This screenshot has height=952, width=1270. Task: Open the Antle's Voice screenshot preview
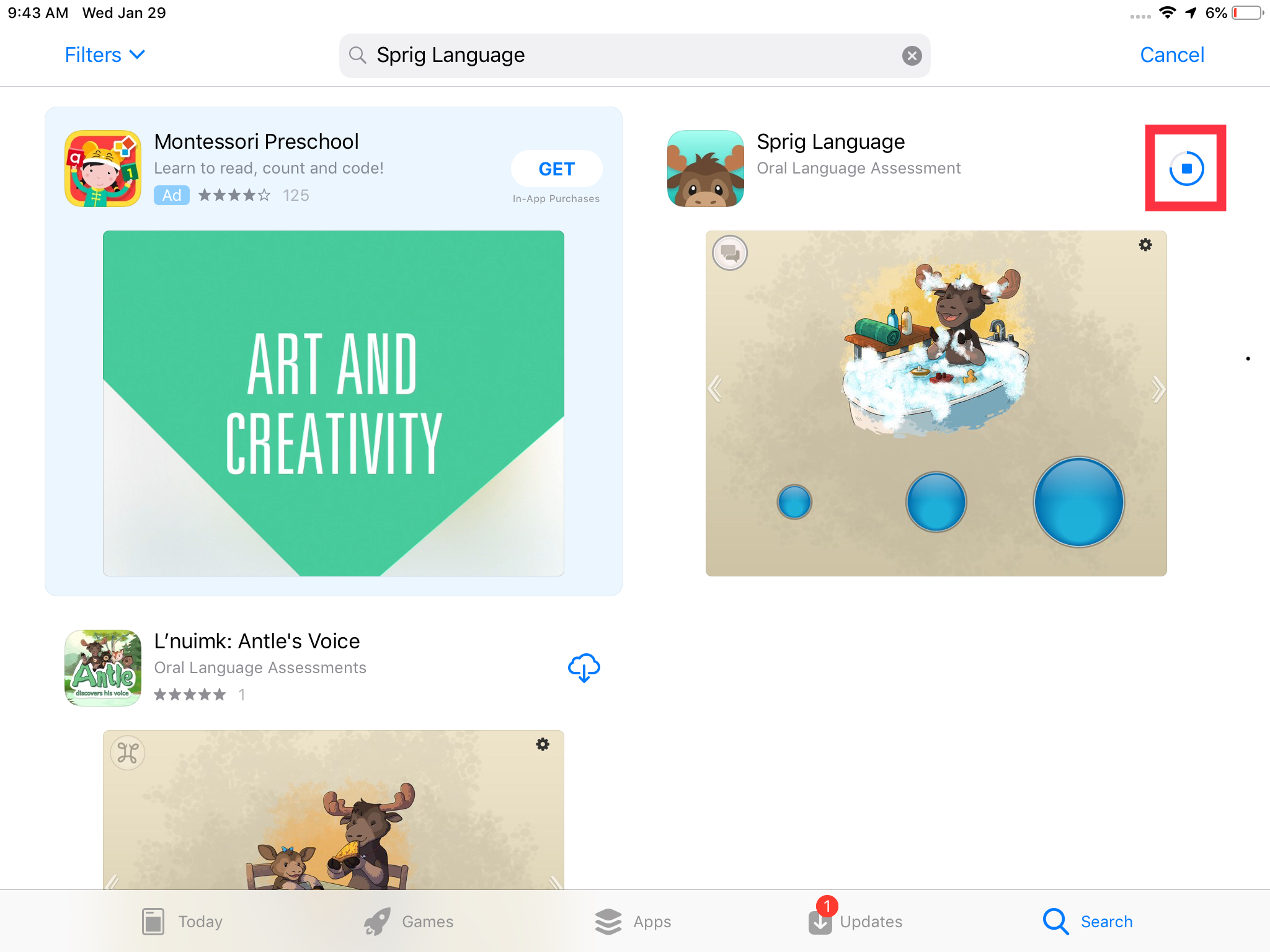[x=334, y=810]
